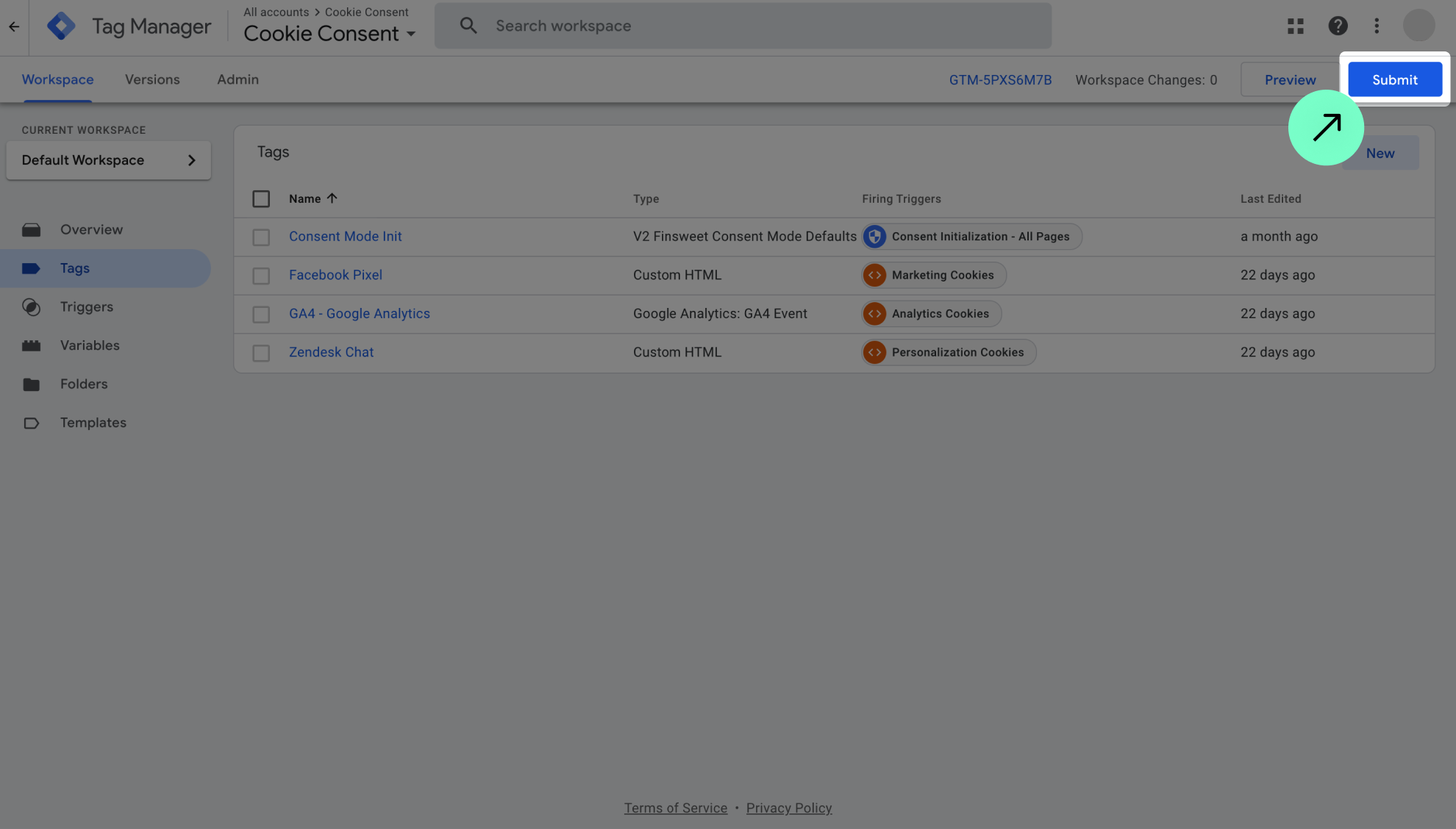Click the Tag Manager diamond logo

61,26
